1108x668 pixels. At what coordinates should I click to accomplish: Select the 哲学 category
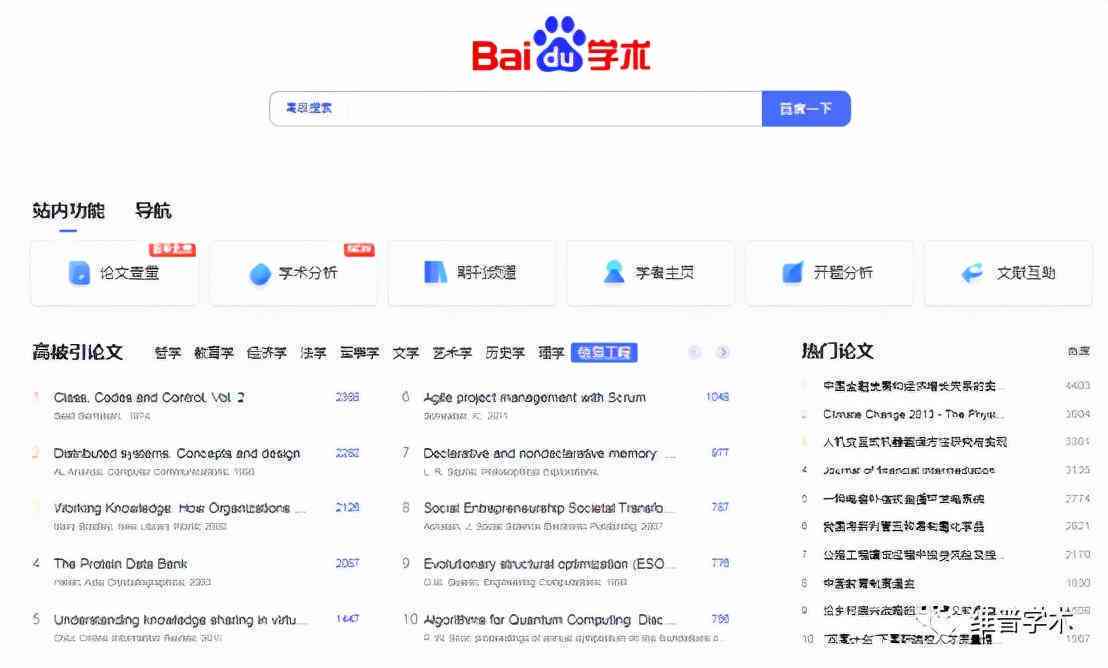(168, 352)
